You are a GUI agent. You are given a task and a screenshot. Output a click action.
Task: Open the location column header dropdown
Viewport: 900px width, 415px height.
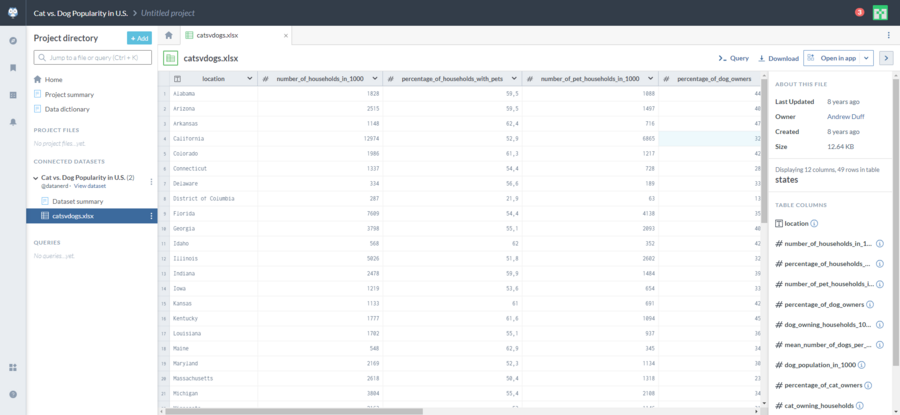[249, 79]
